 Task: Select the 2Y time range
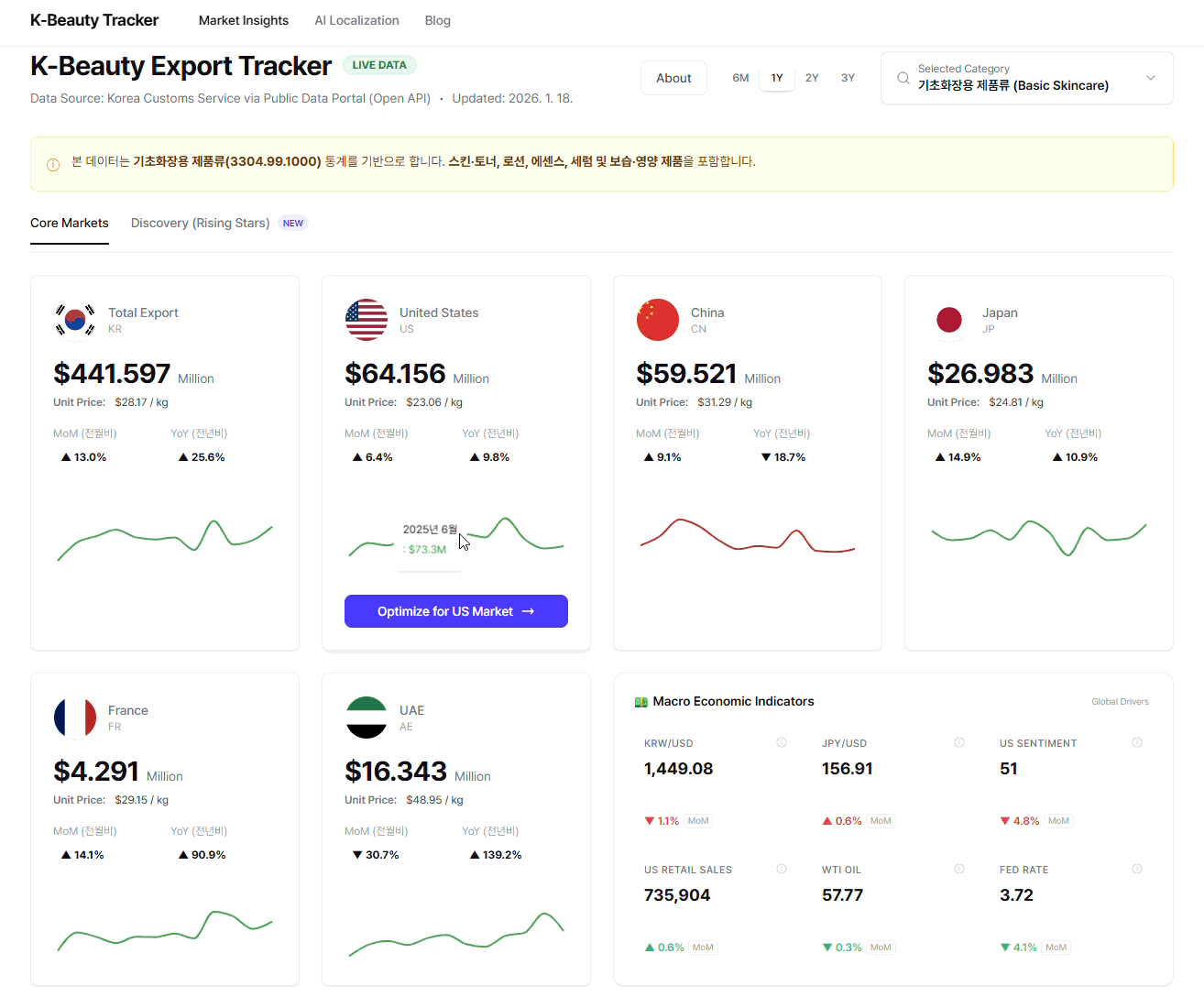812,78
